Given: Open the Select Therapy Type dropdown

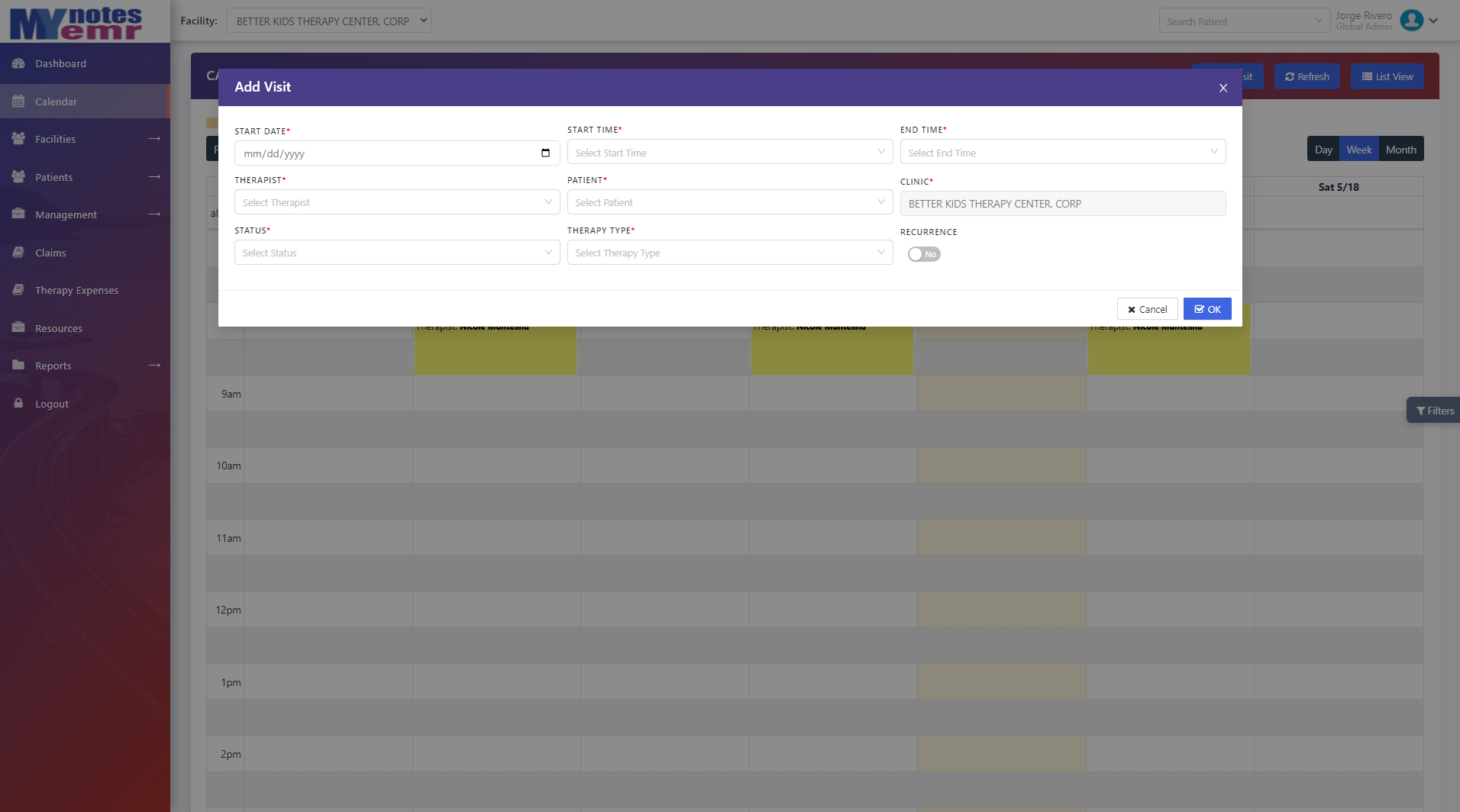Looking at the screenshot, I should (729, 253).
